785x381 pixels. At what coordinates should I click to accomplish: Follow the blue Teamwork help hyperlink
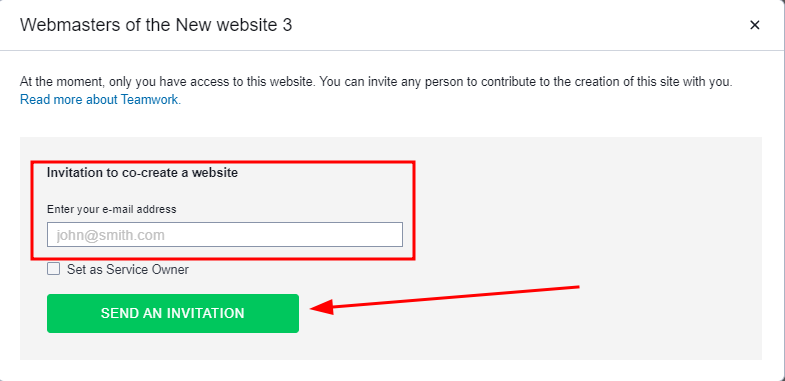click(100, 100)
